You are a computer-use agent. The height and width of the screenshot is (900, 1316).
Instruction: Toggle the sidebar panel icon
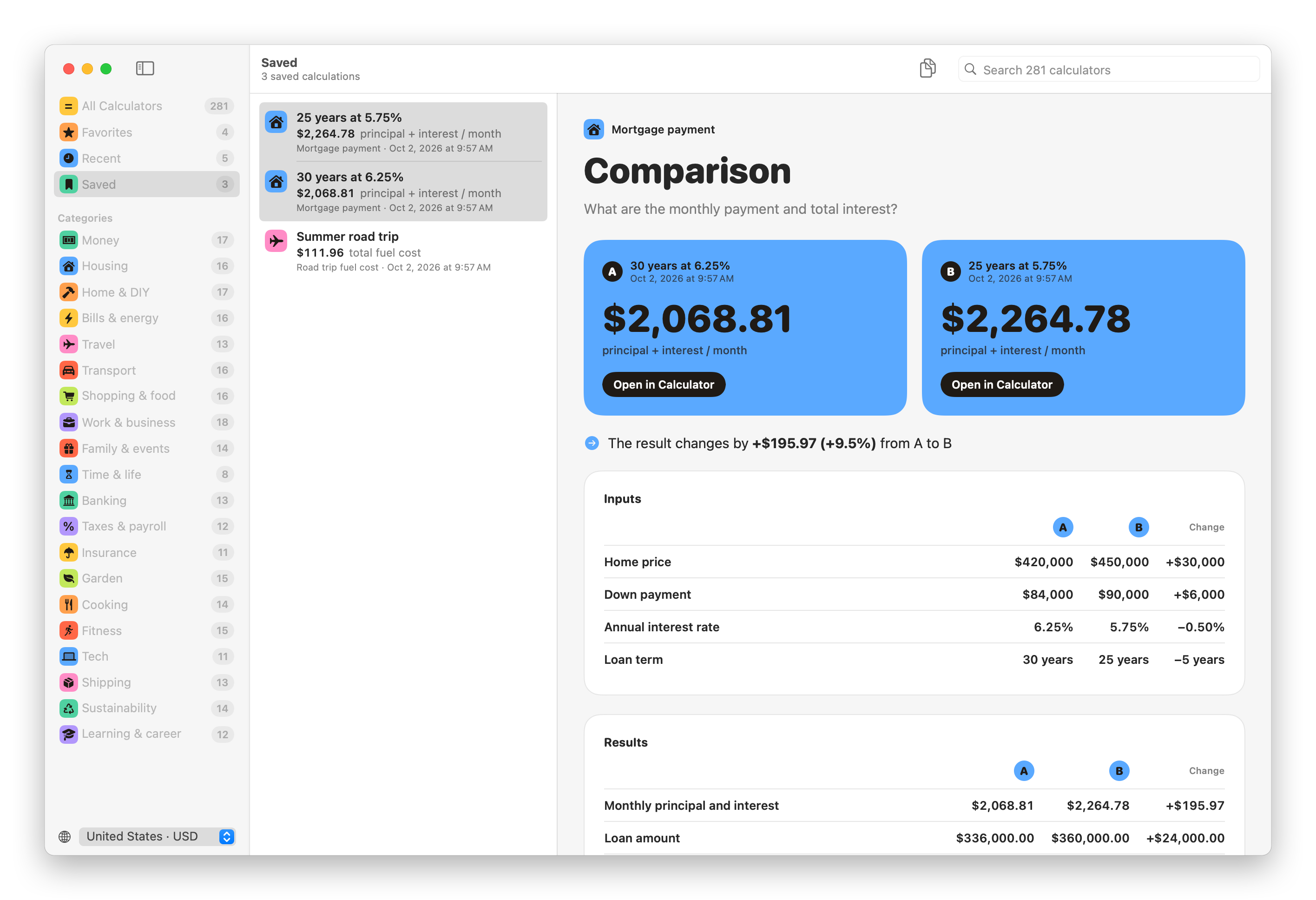(145, 68)
